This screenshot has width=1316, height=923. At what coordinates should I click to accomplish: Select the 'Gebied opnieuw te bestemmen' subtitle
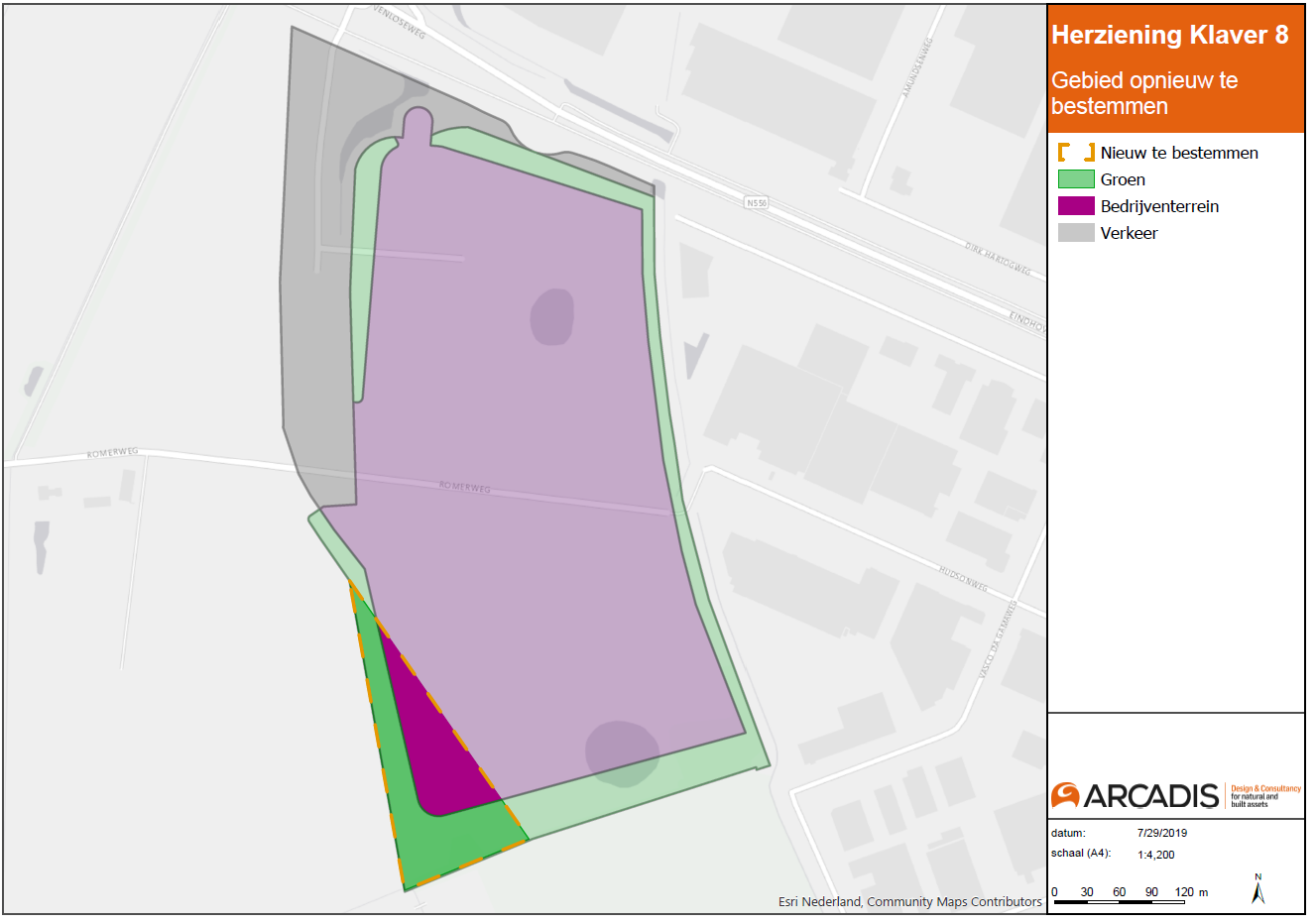pyautogui.click(x=1144, y=93)
